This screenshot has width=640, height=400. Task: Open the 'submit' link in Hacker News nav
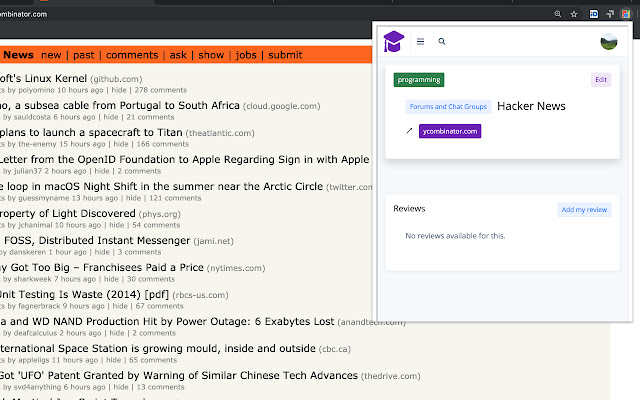[x=285, y=55]
